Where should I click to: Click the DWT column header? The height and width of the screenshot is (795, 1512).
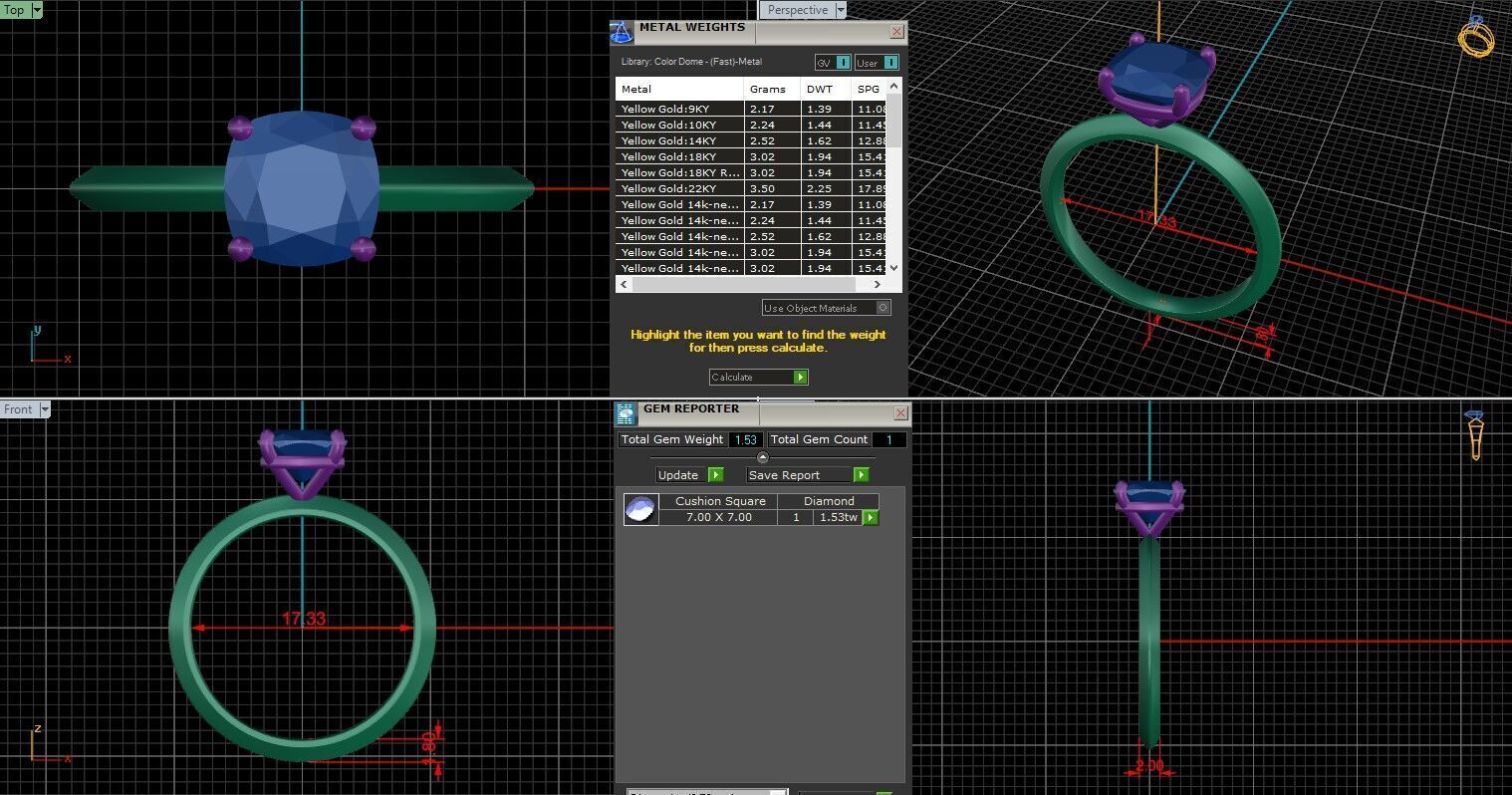coord(827,89)
